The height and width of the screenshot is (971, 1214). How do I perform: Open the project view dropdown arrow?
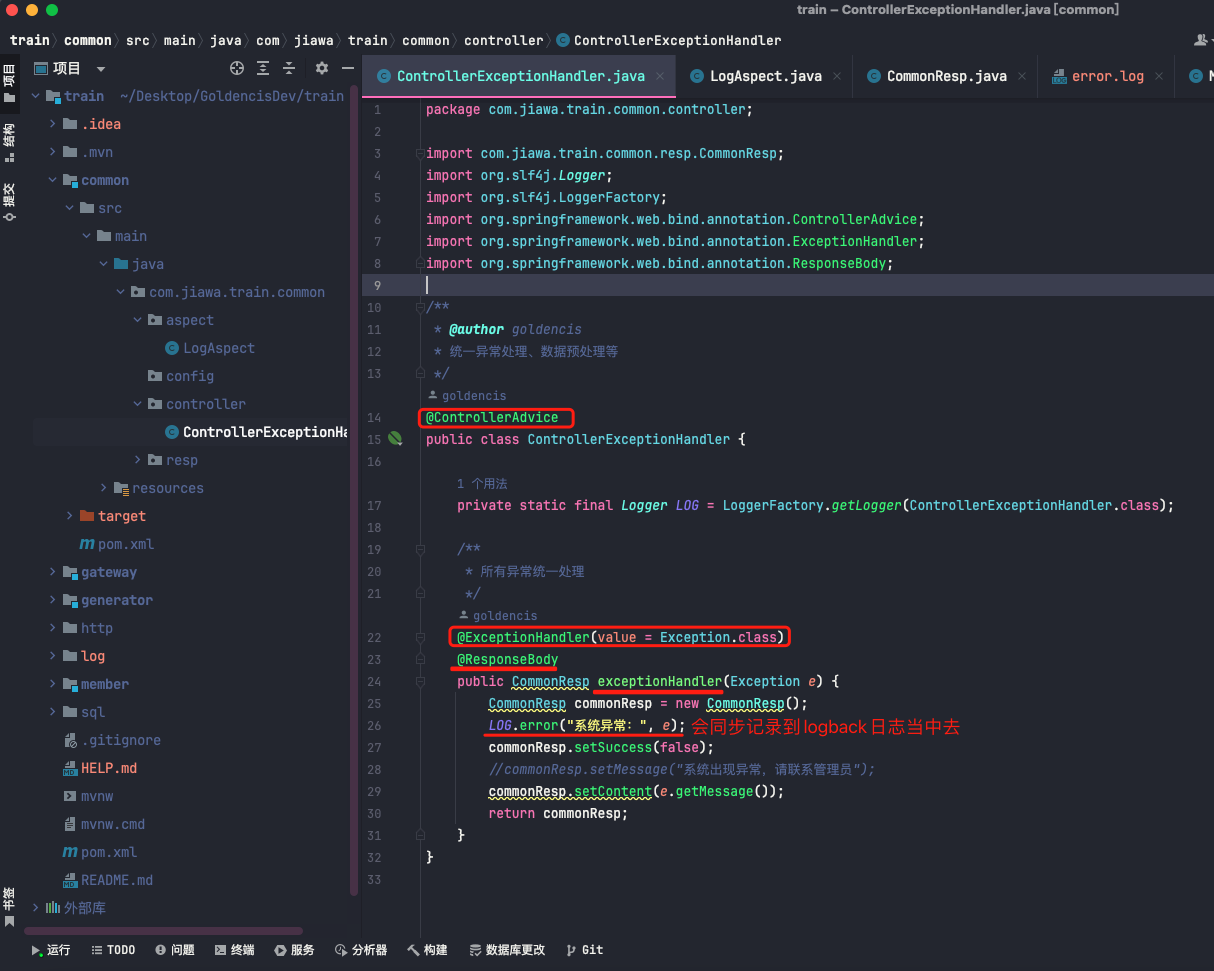tap(100, 69)
